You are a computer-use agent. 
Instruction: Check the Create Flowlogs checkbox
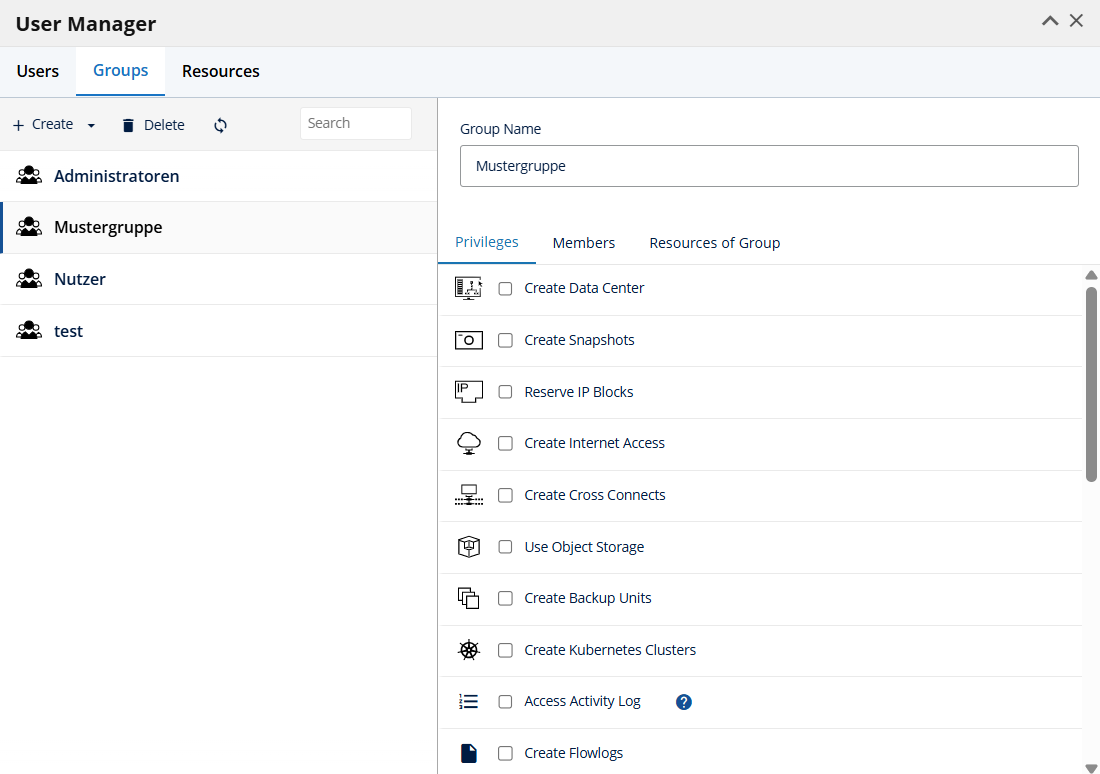pyautogui.click(x=505, y=754)
